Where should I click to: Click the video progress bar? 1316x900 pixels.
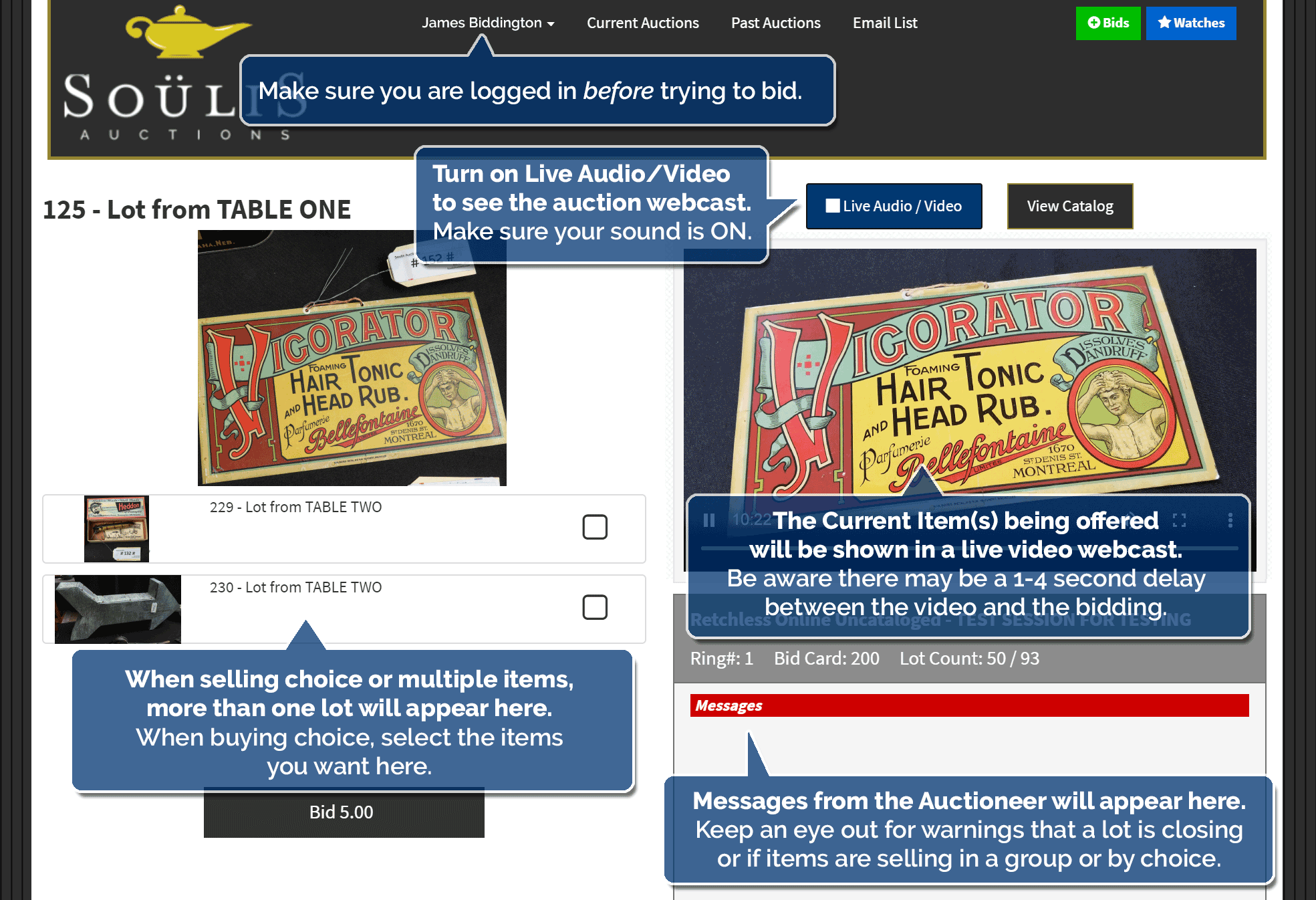pos(969,548)
